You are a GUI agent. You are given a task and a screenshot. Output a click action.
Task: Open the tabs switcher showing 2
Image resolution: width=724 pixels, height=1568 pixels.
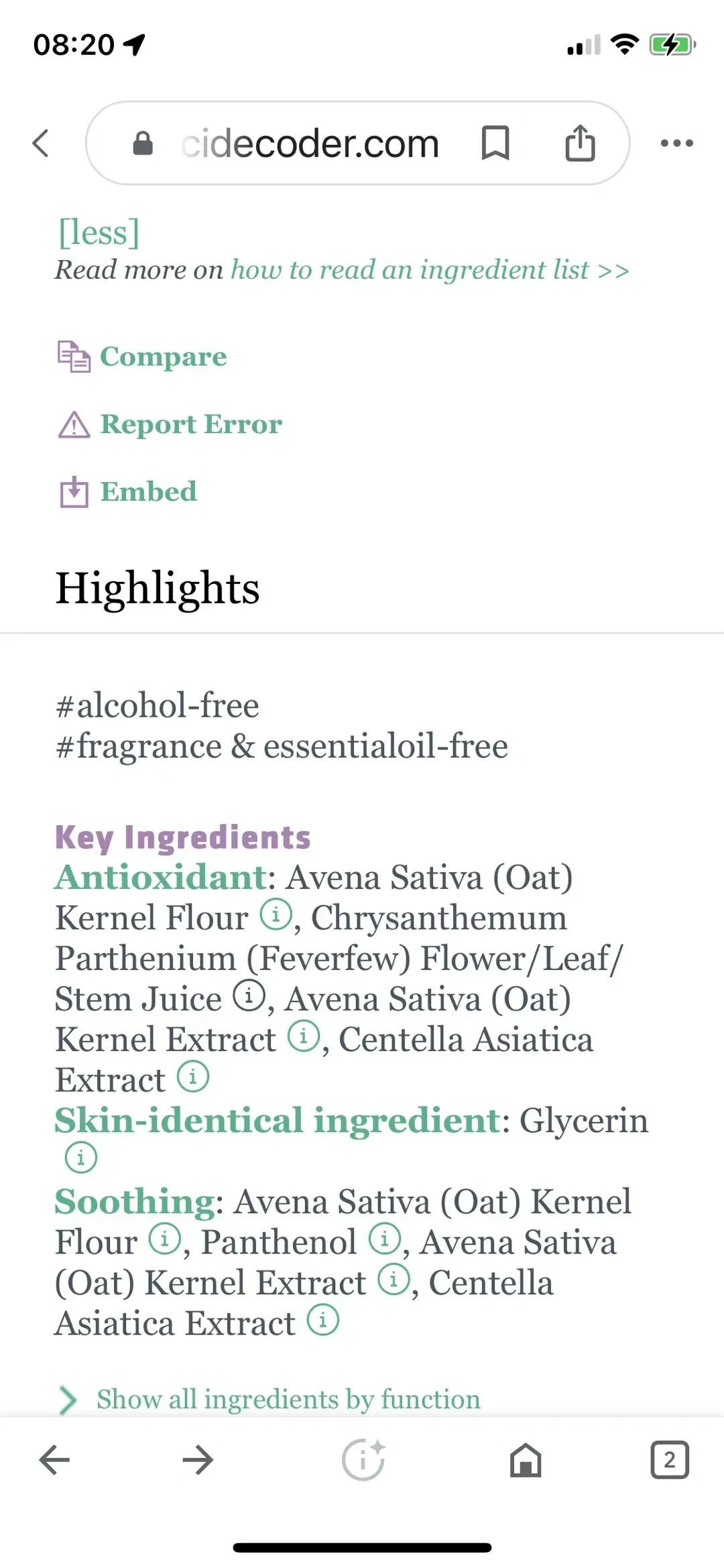[669, 1459]
